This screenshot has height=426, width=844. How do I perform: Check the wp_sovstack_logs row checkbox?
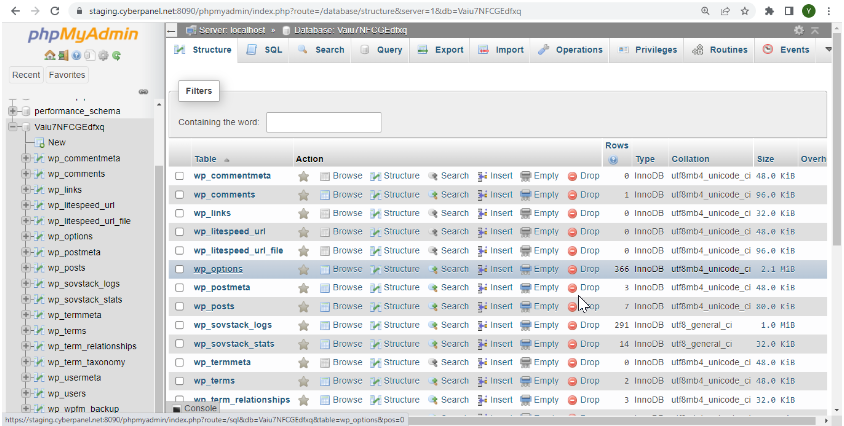180,325
